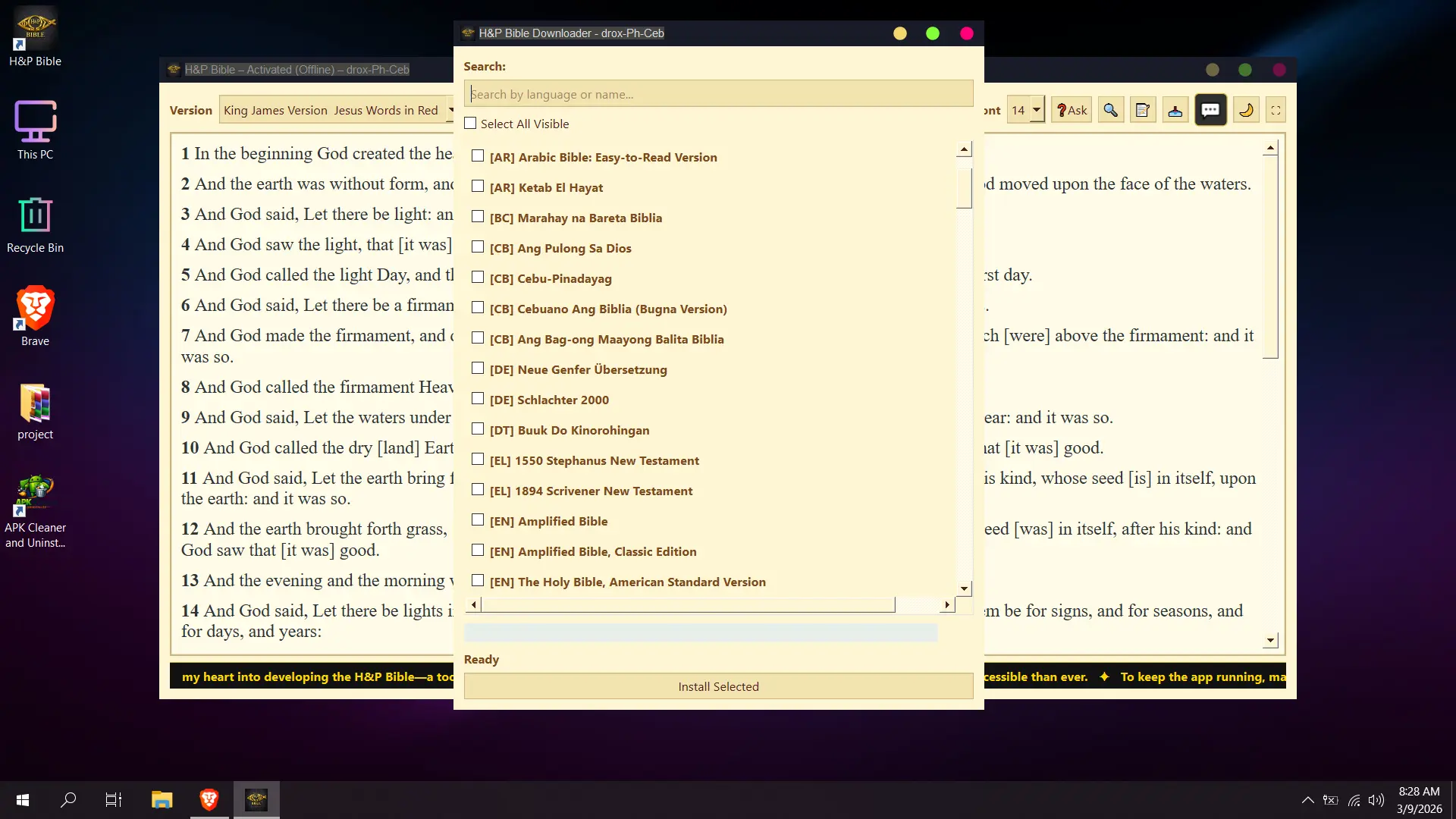Check the Ketab El Hayat checkbox
The image size is (1456, 819).
tap(478, 187)
